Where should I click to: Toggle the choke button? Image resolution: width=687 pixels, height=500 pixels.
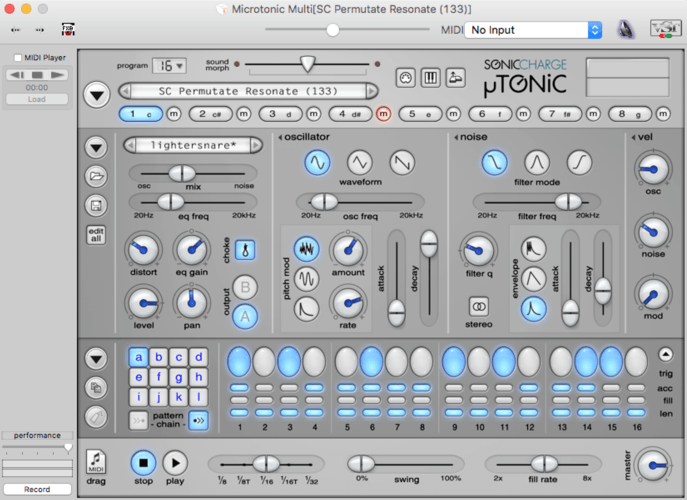point(245,250)
